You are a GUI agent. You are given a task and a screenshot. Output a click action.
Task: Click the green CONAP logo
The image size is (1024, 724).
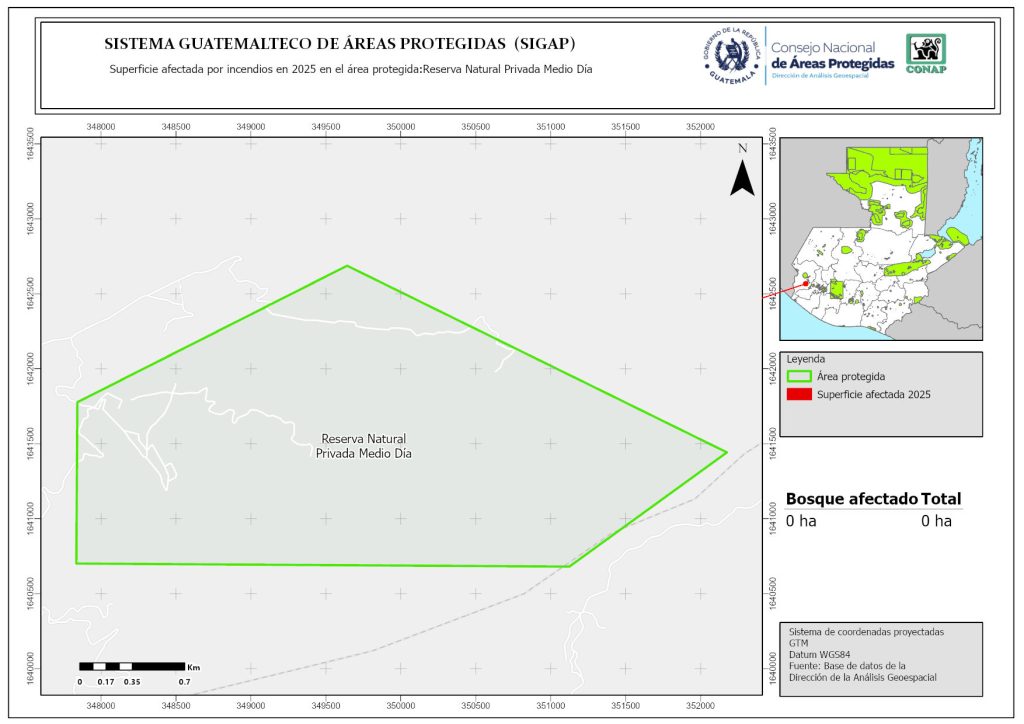[x=925, y=53]
